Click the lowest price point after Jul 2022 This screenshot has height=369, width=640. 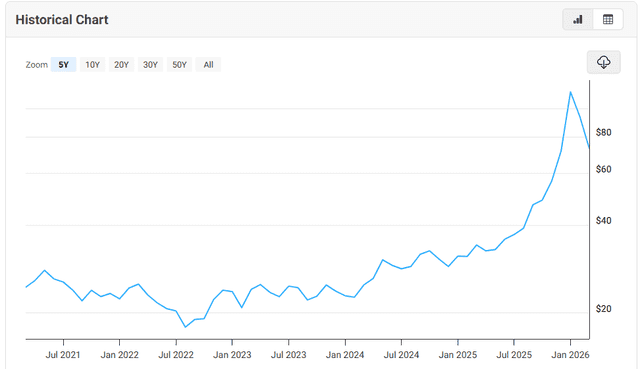[x=185, y=327]
